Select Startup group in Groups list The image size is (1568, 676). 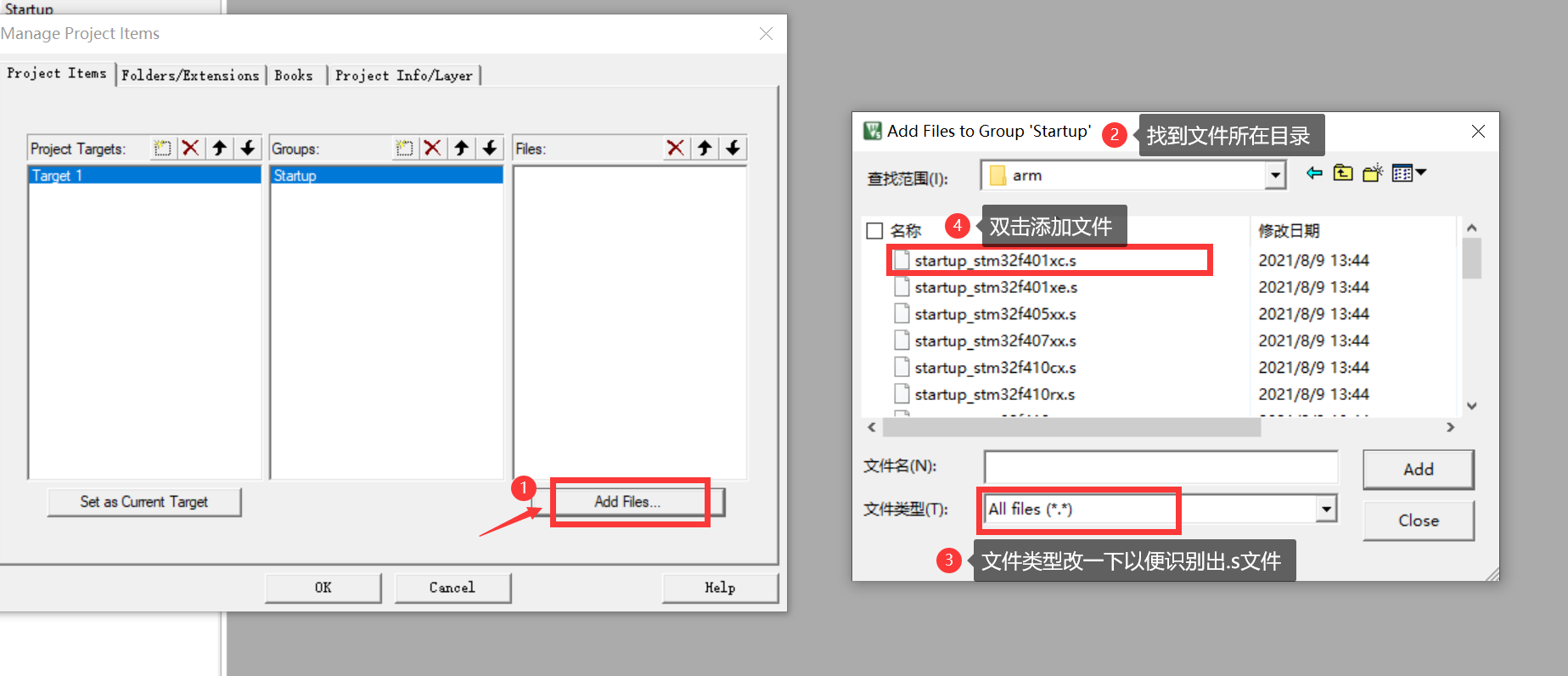coord(386,176)
